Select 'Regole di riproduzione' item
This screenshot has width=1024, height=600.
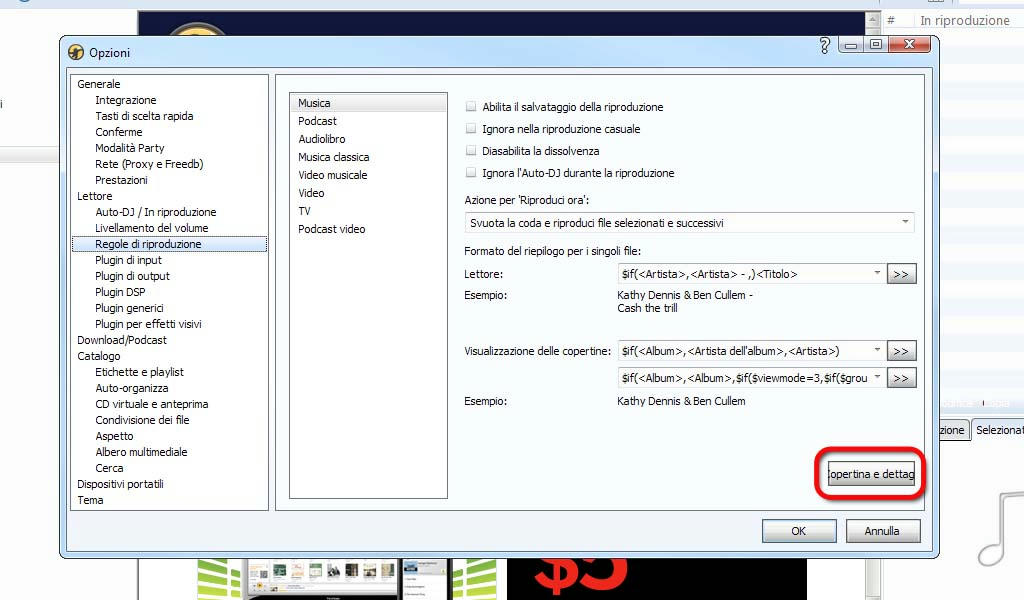[169, 244]
